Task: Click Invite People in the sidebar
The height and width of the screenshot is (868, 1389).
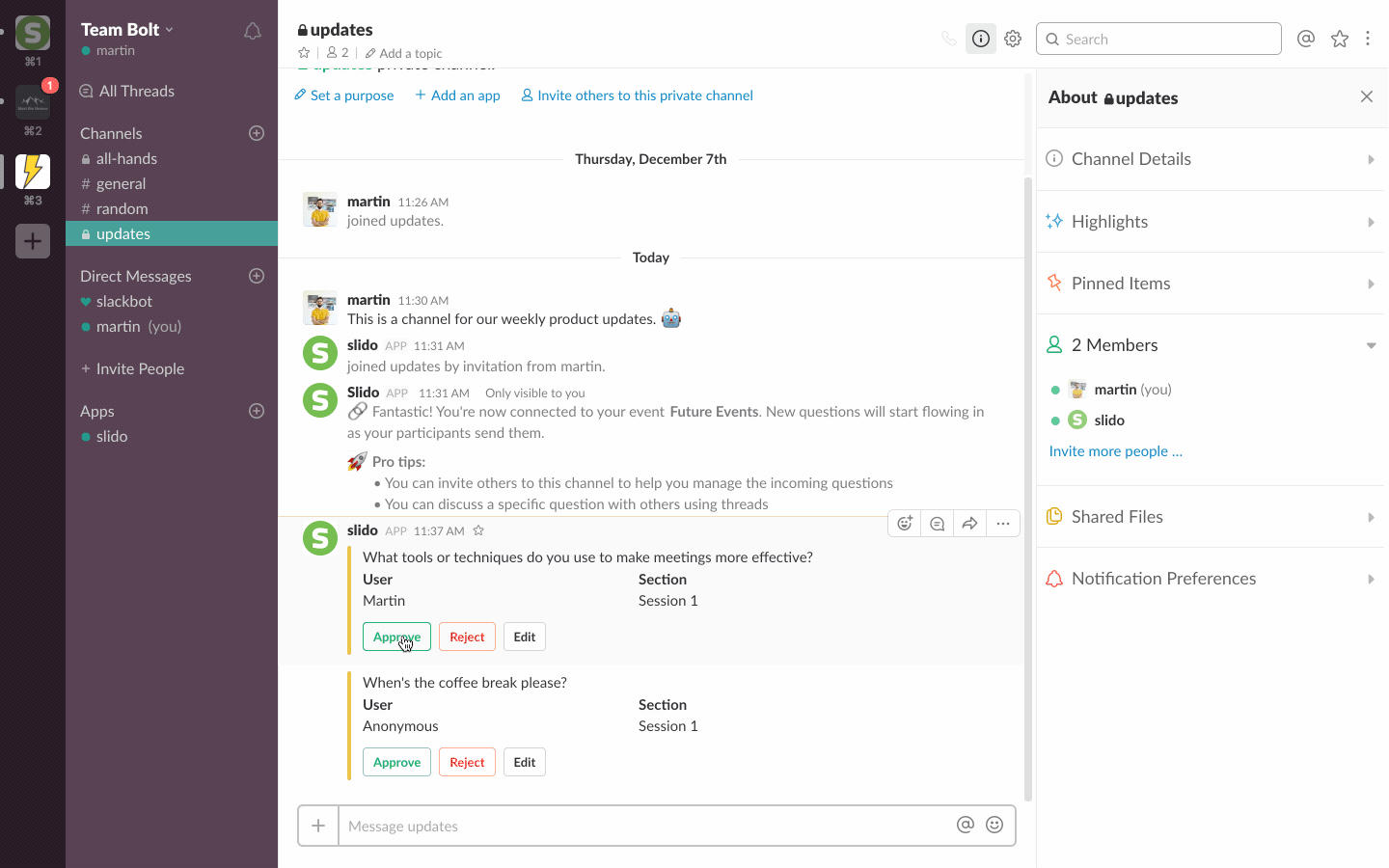Action: (133, 368)
